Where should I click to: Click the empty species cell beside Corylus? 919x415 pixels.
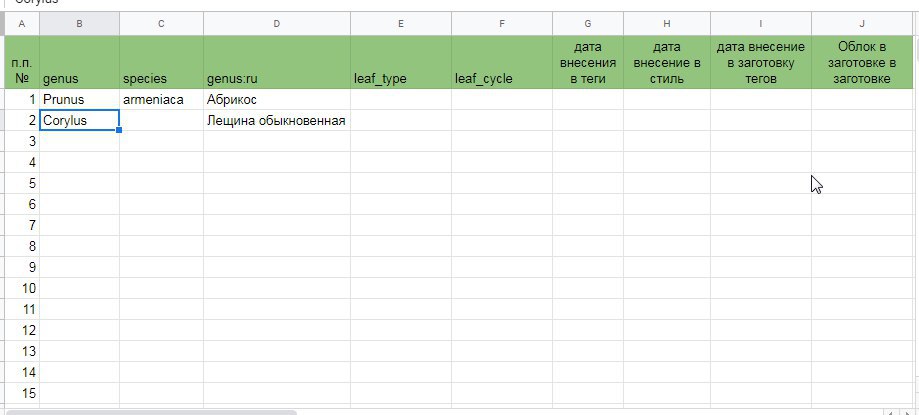click(x=161, y=121)
